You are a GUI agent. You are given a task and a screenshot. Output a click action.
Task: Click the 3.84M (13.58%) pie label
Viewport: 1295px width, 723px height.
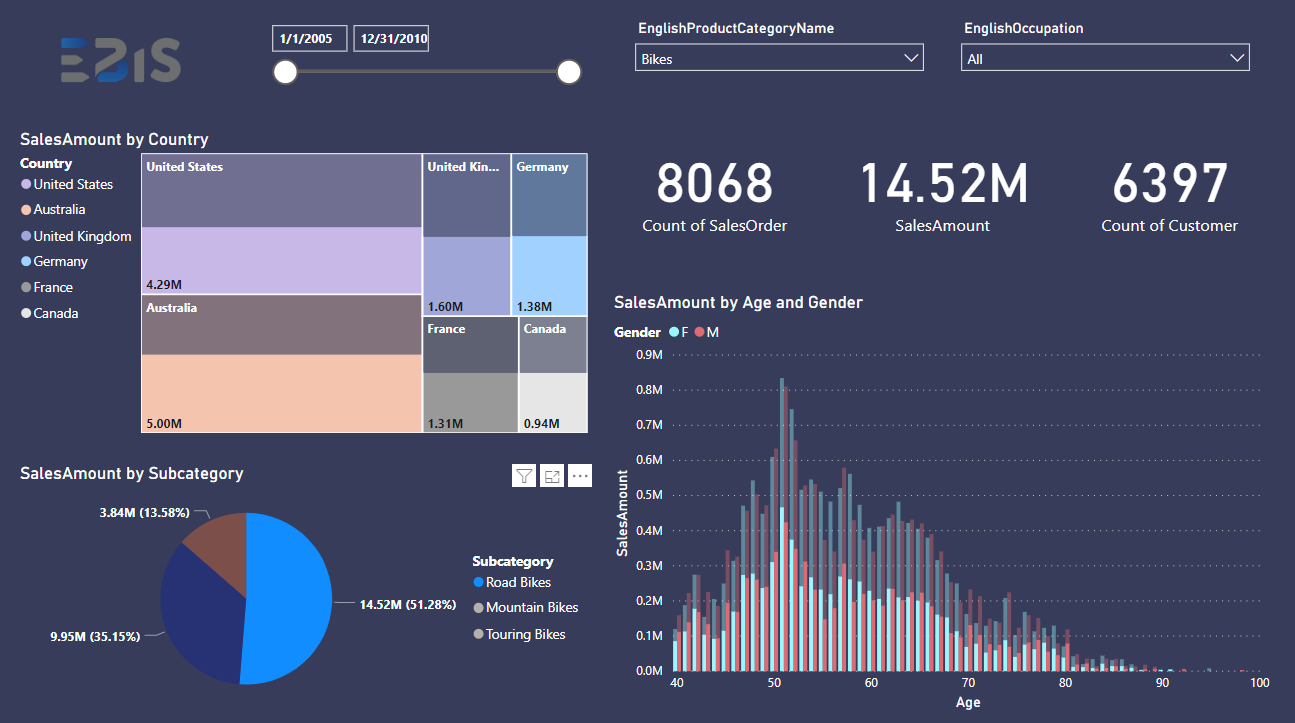click(144, 513)
